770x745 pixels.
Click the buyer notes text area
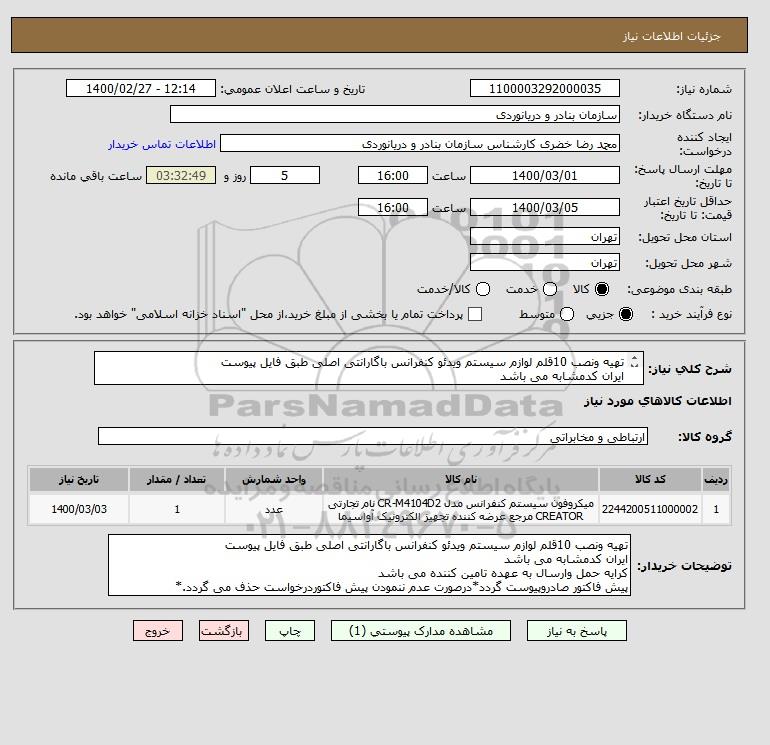(x=369, y=565)
